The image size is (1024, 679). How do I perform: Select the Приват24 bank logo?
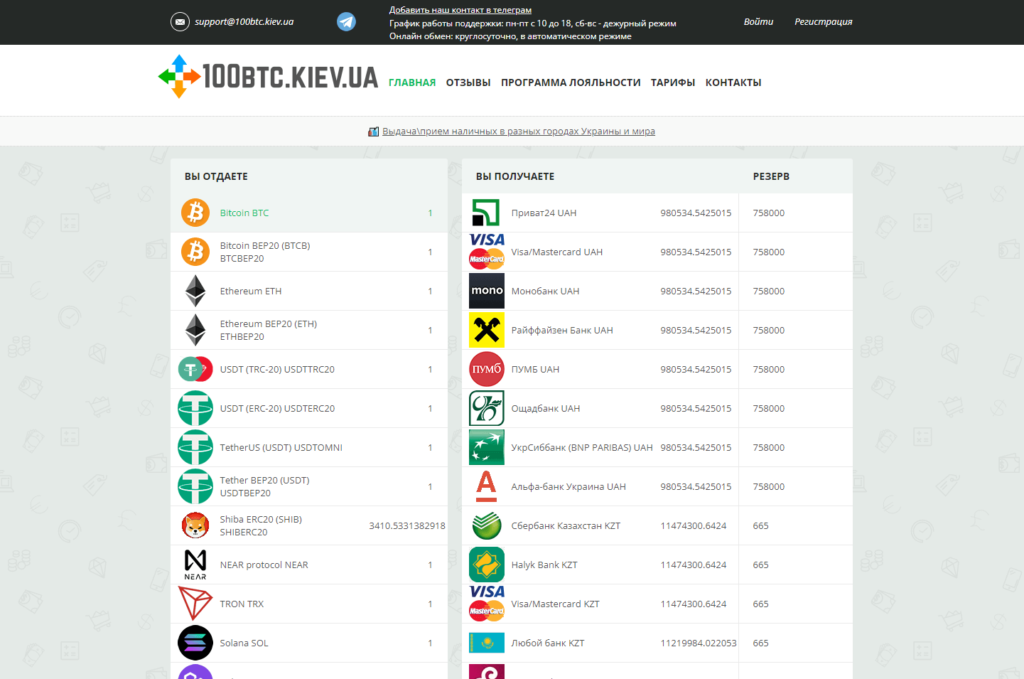coord(487,213)
